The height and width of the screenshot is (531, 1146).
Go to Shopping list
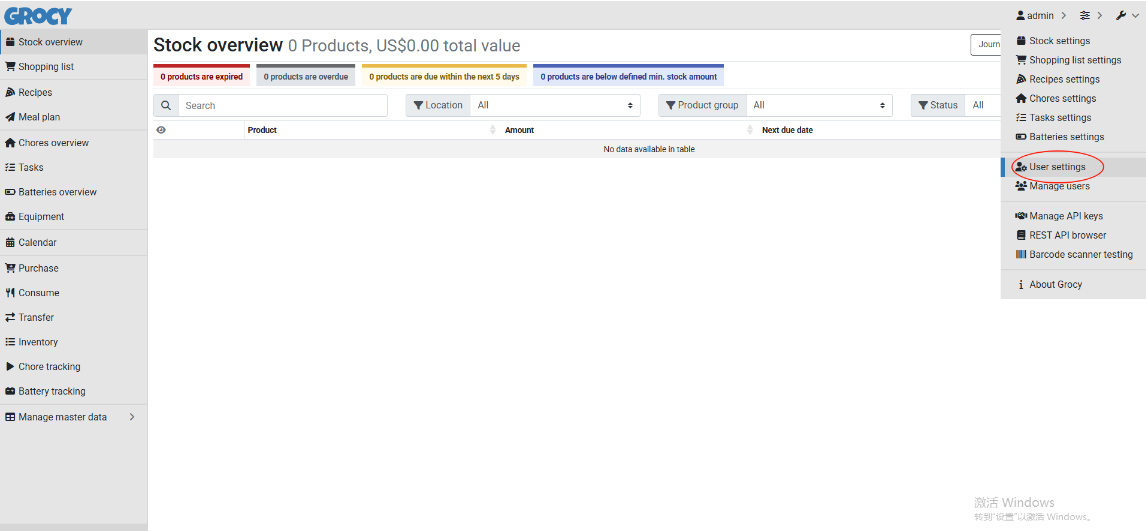[x=46, y=67]
